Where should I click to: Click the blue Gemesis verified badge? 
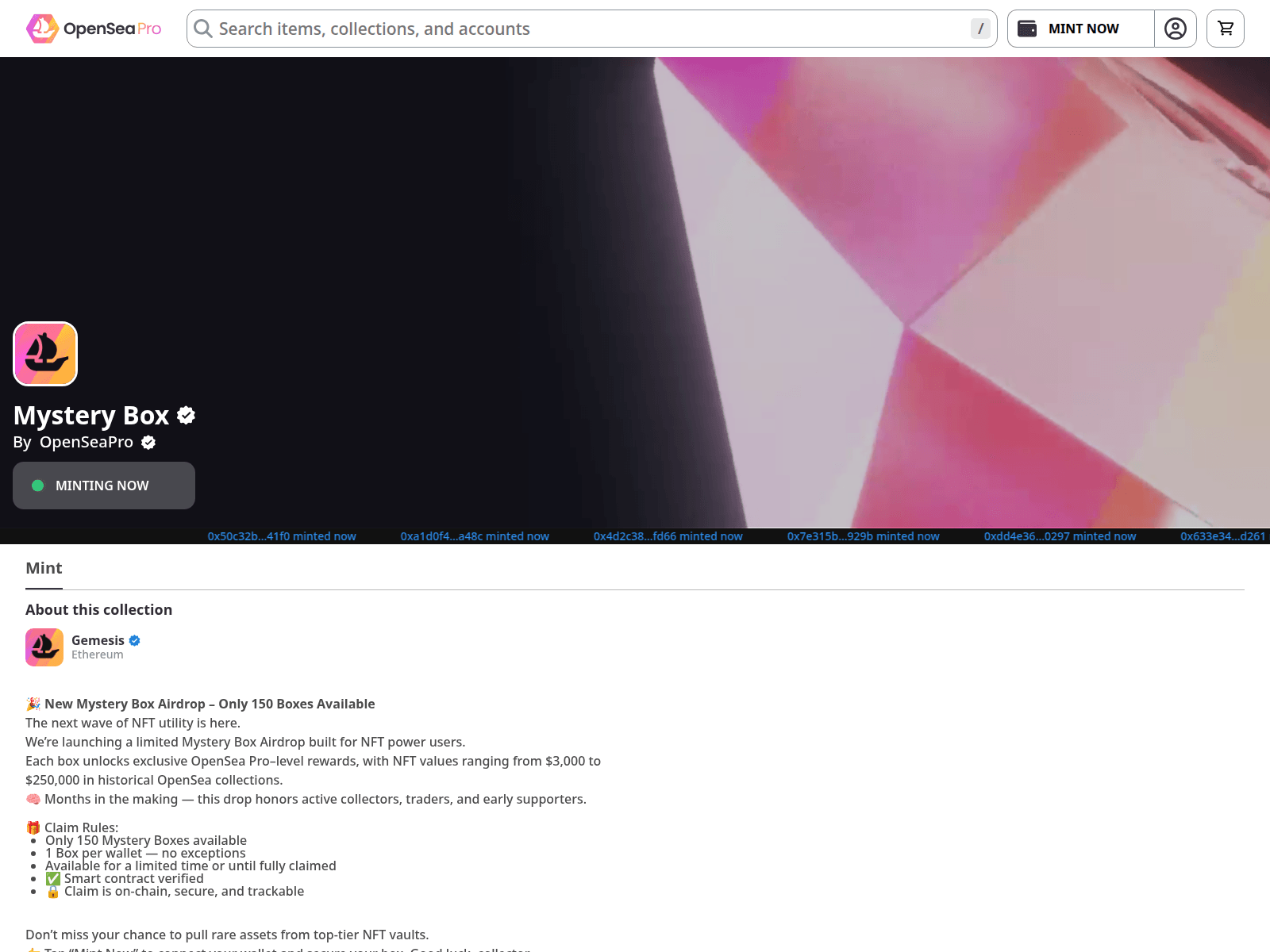pyautogui.click(x=135, y=640)
